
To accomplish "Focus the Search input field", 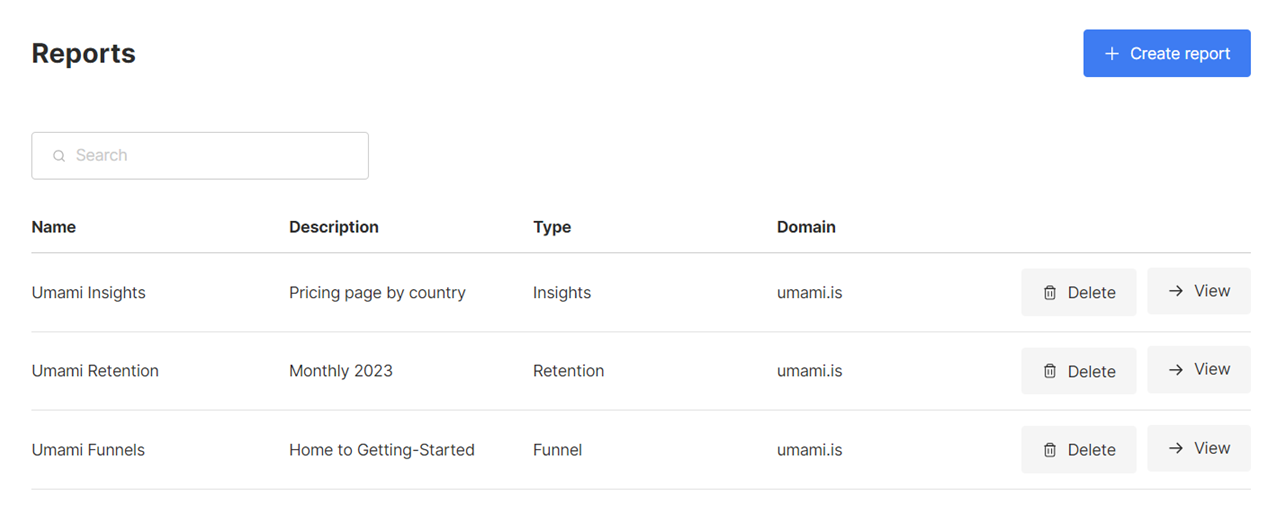I will tap(210, 156).
